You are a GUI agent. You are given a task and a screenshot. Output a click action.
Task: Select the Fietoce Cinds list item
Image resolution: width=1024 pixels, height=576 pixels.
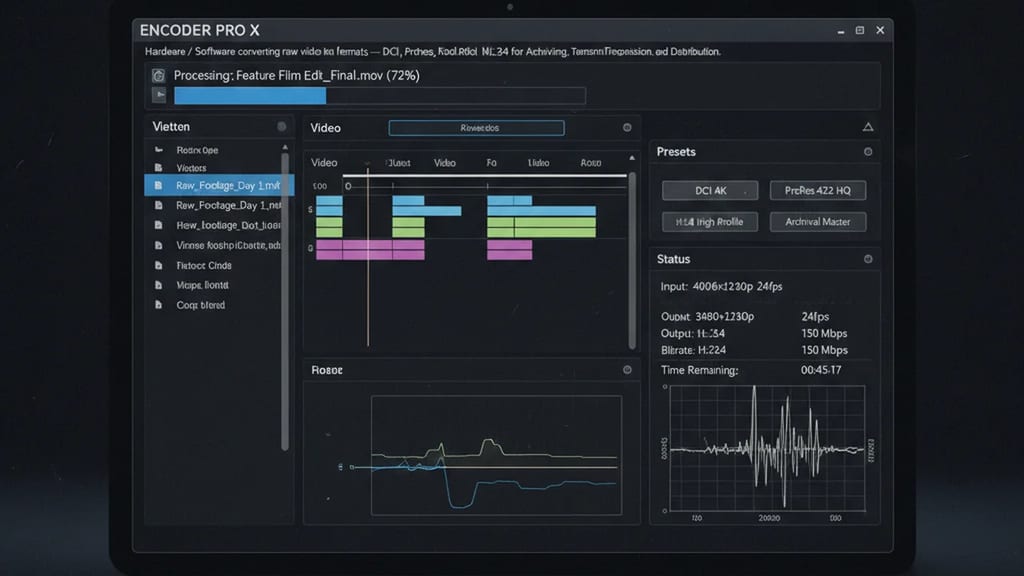(204, 266)
